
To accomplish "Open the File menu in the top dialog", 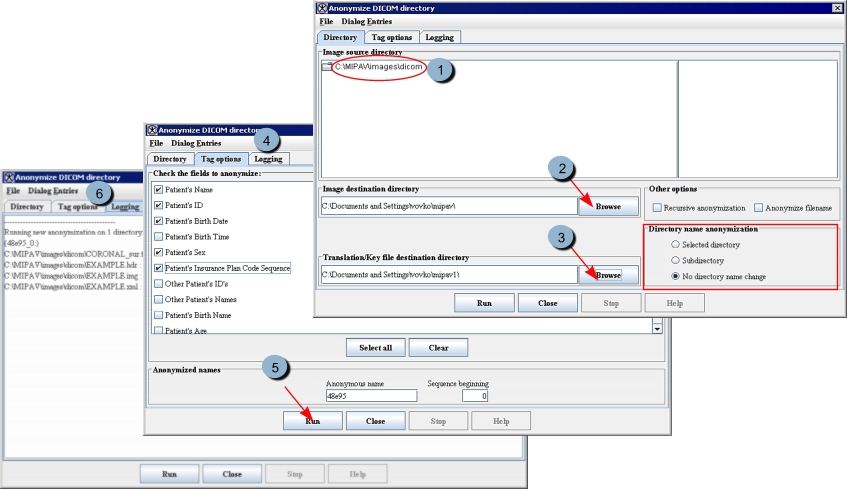I will 326,21.
